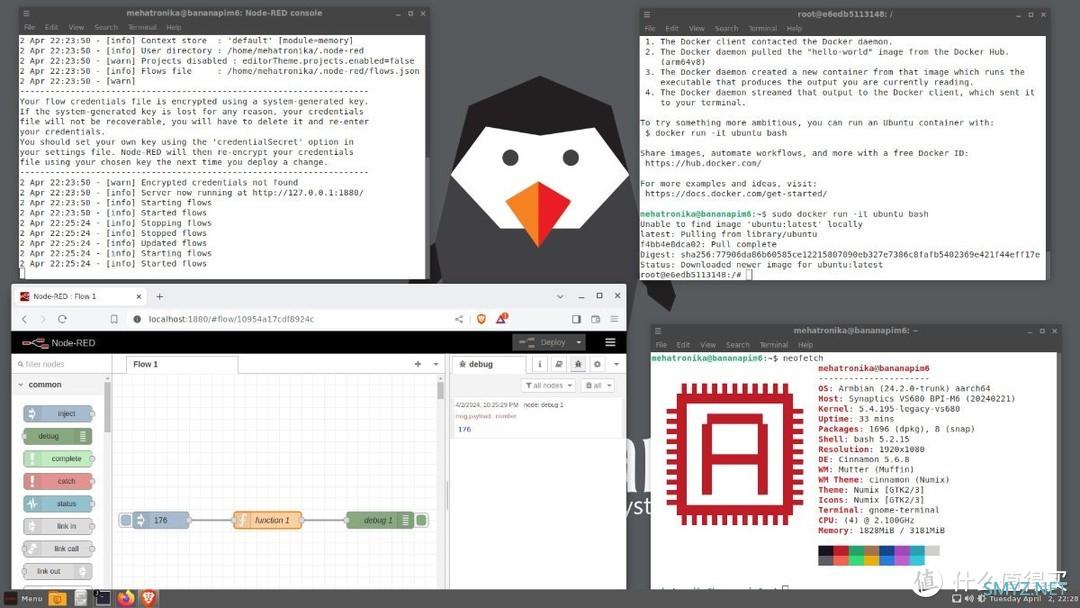This screenshot has height=608, width=1080.
Task: Open window menu of neofetch terminal
Action: pos(658,331)
